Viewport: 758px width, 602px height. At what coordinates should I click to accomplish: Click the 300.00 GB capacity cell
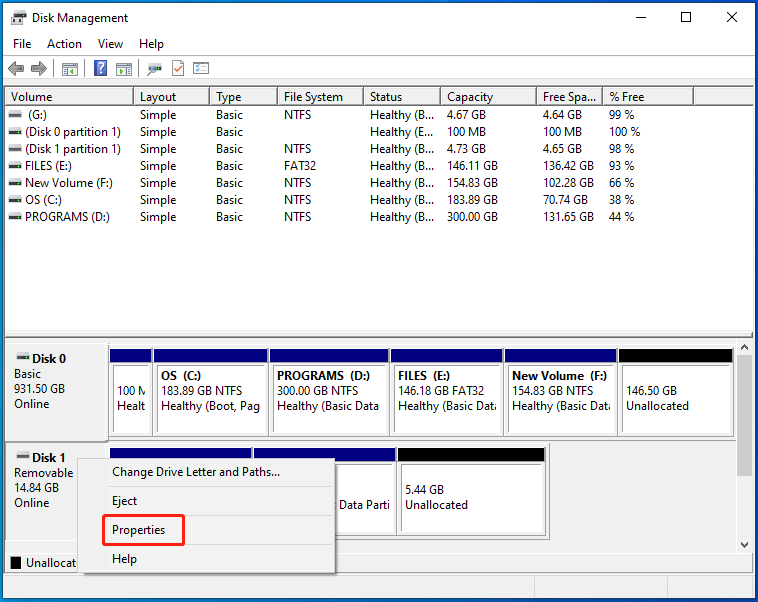(472, 217)
